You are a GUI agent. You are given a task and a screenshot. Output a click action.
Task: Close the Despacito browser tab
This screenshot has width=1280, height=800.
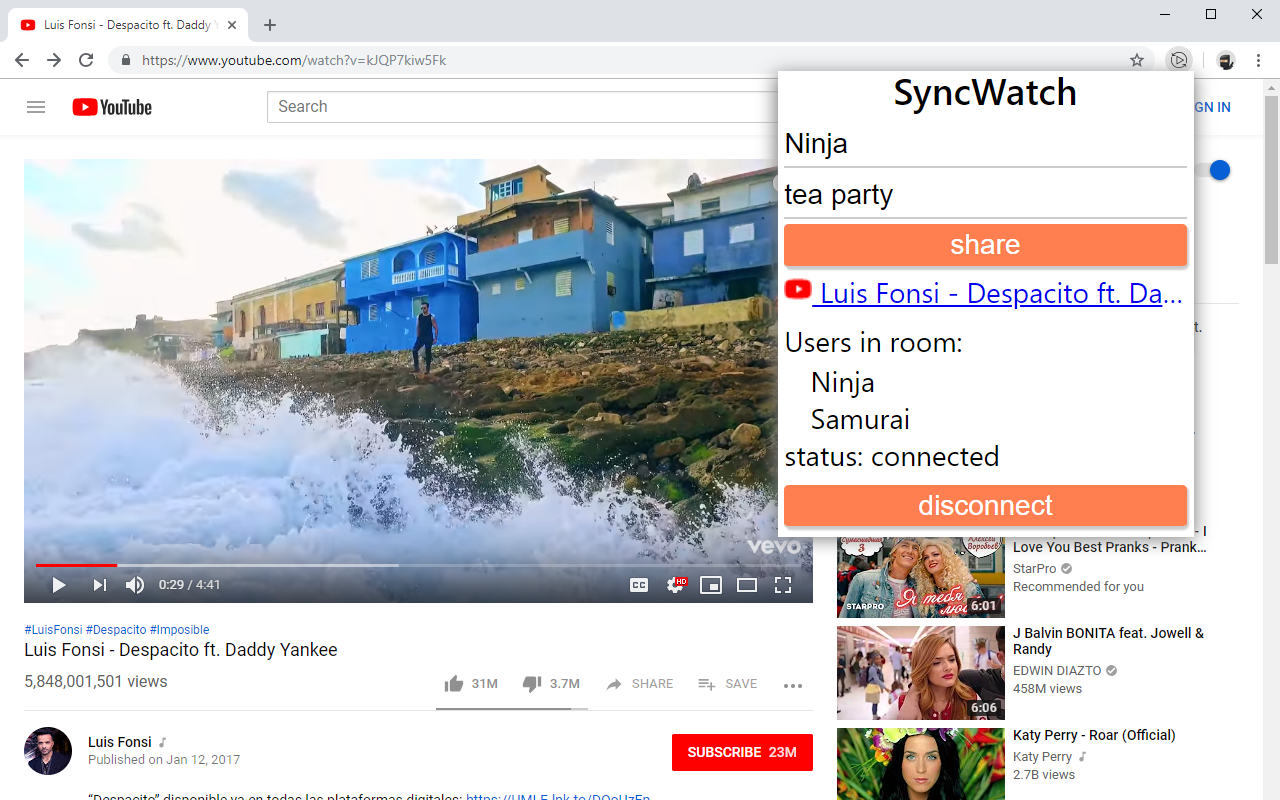232,25
